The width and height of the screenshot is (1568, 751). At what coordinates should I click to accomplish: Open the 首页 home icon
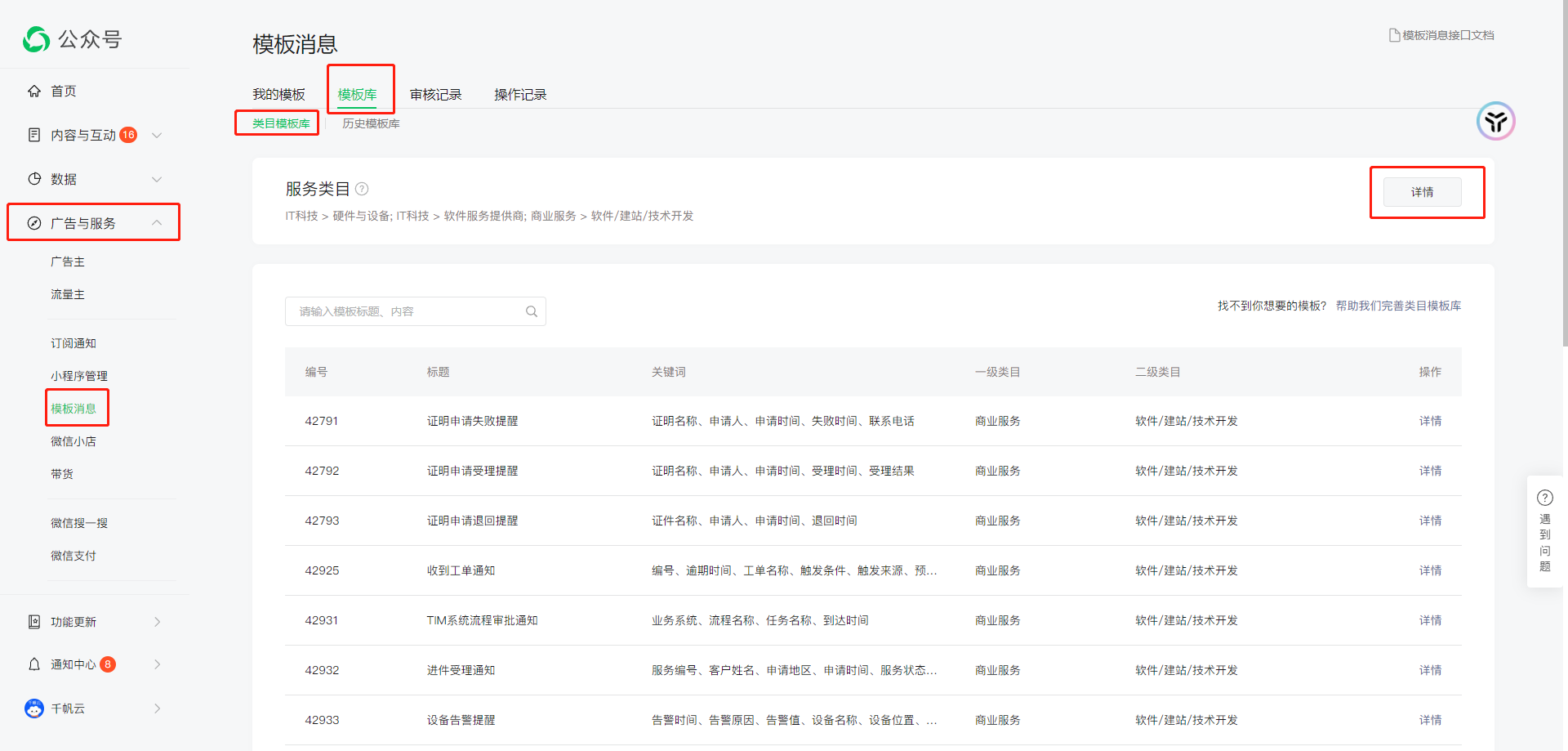point(34,91)
